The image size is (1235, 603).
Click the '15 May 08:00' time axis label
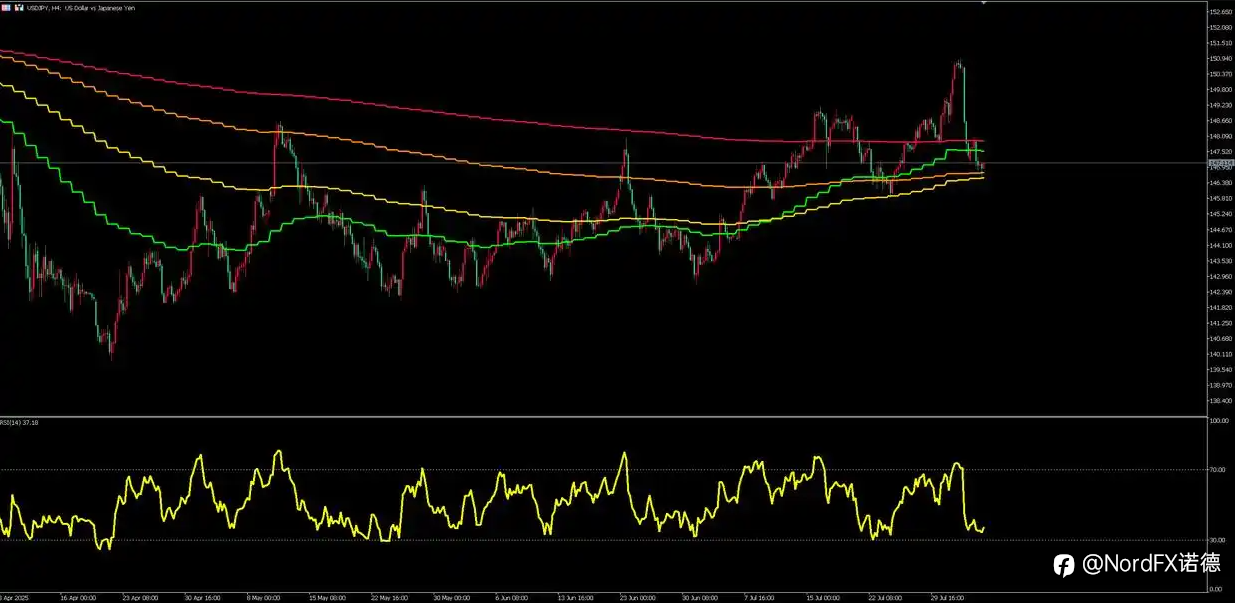(x=327, y=598)
